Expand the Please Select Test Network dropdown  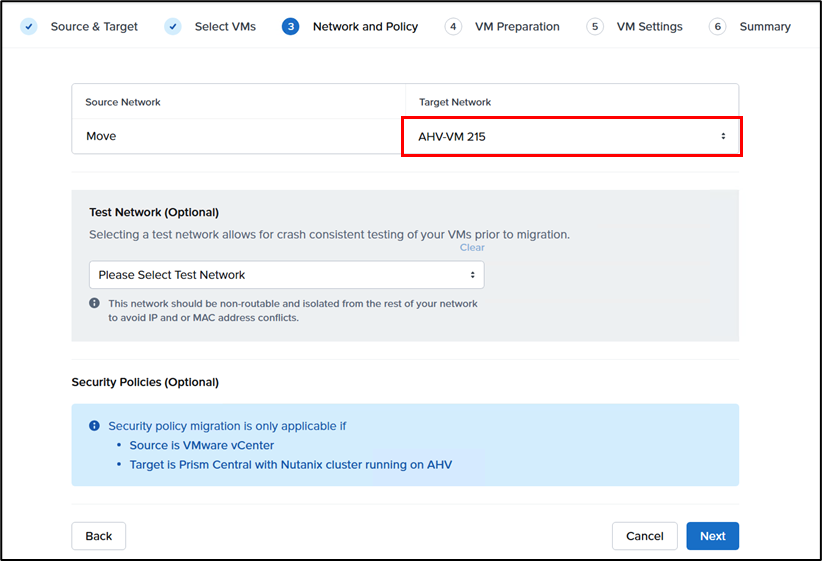[286, 275]
